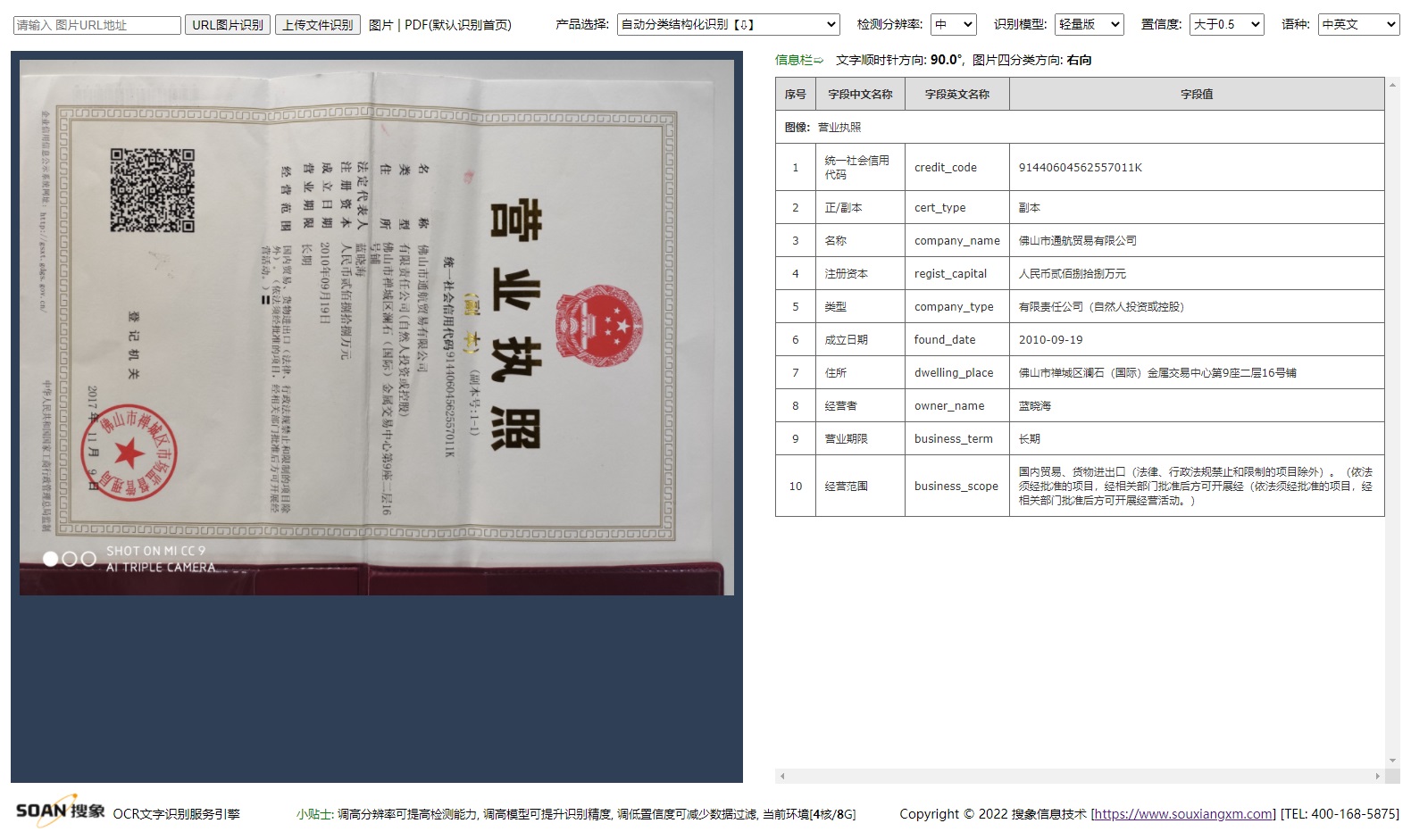Click the 统一社会信用代码 cell
The height and width of the screenshot is (840, 1411).
[860, 168]
